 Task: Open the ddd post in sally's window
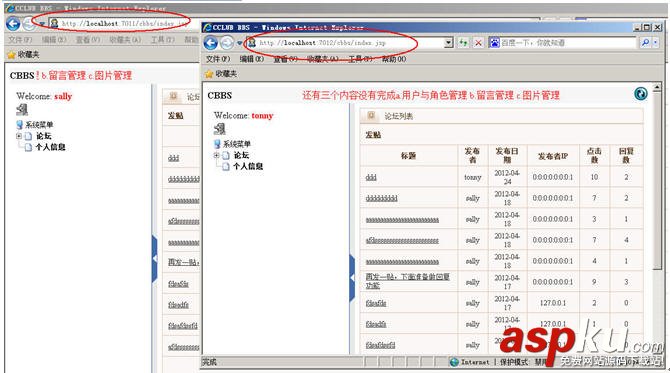click(x=173, y=158)
